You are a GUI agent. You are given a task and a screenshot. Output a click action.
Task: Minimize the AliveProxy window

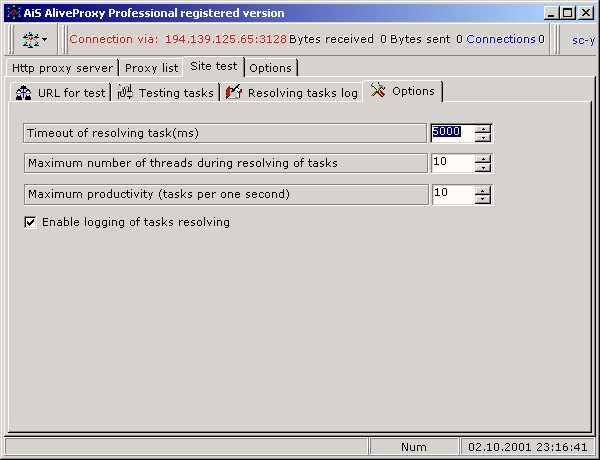click(x=551, y=13)
